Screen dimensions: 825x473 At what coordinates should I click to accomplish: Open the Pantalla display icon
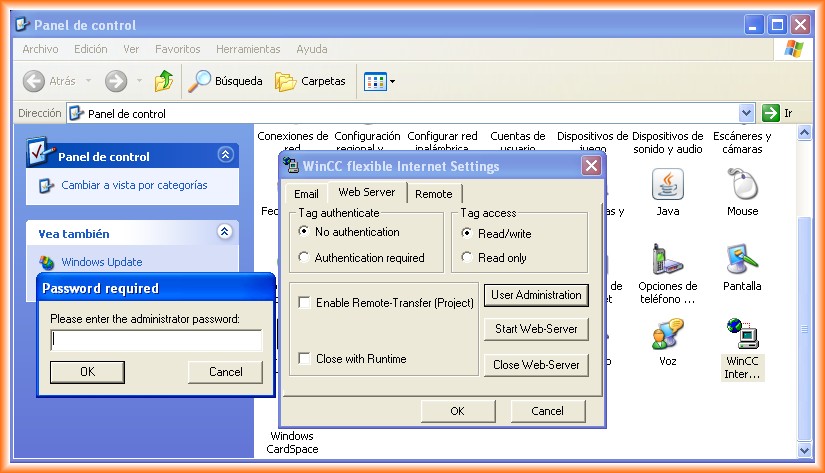(742, 260)
